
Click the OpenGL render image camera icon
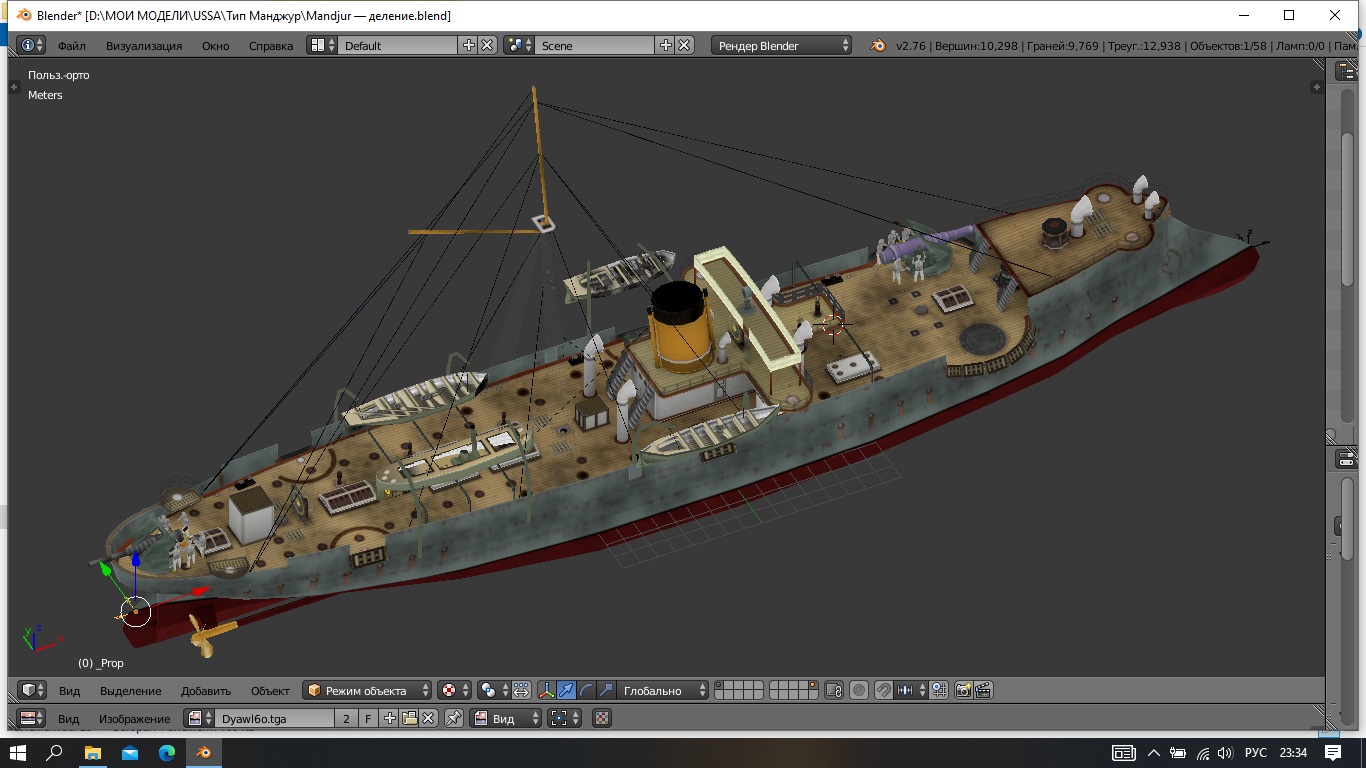[x=964, y=690]
